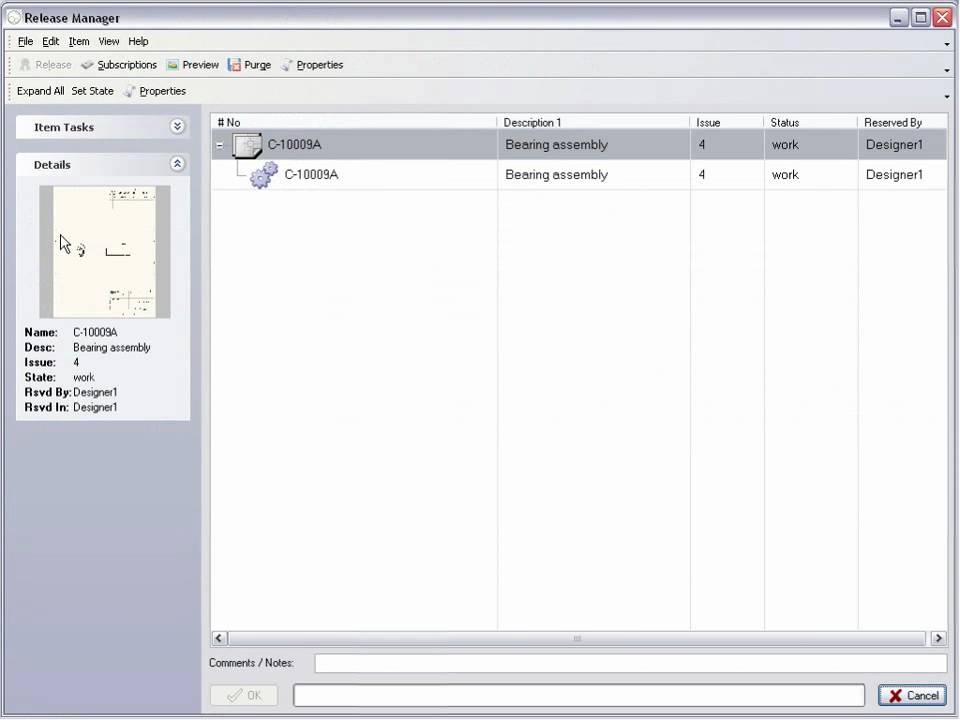Image resolution: width=960 pixels, height=720 pixels.
Task: Click the gears icon of child C-10009A
Action: tap(264, 175)
